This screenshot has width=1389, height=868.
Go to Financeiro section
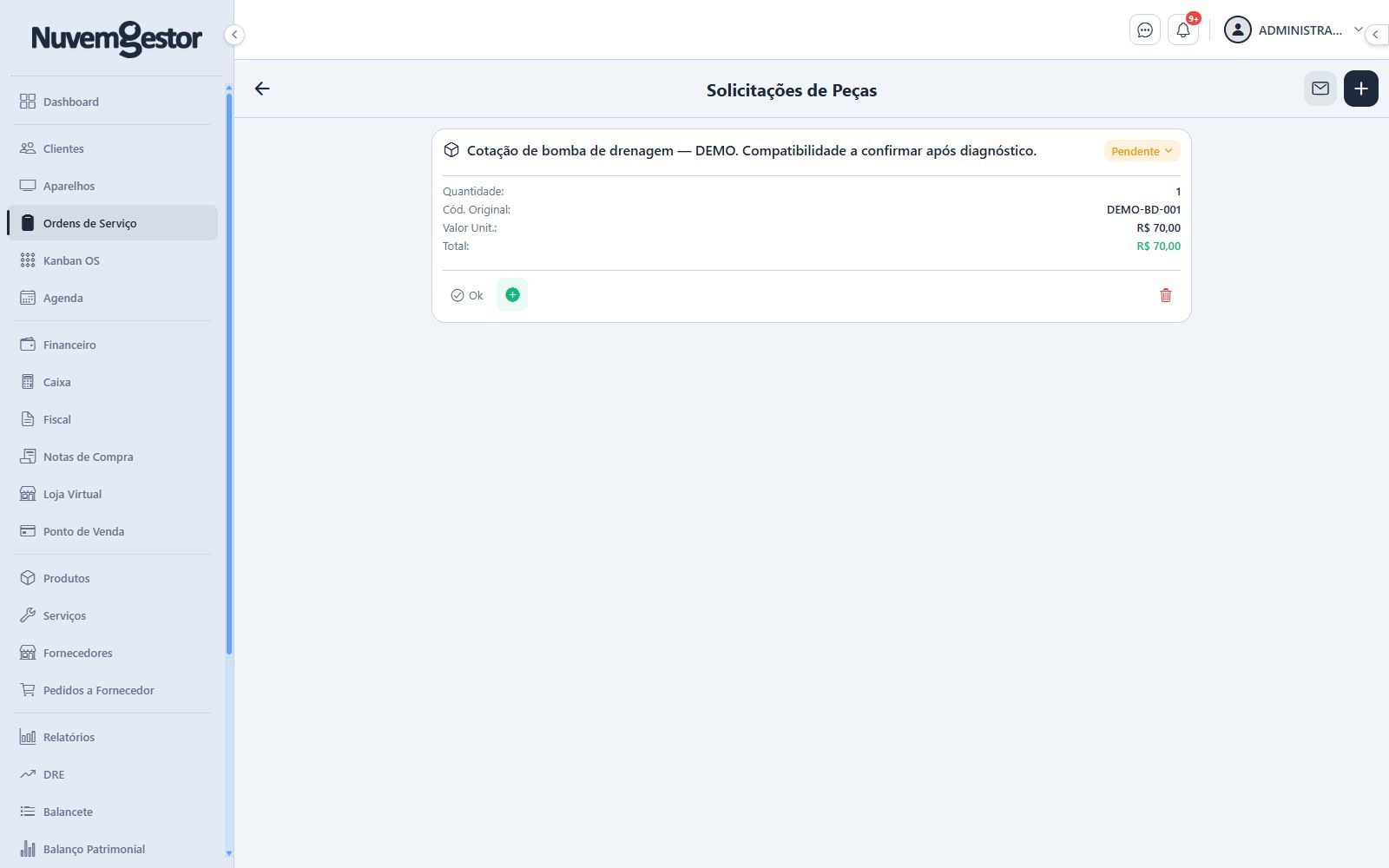point(112,345)
